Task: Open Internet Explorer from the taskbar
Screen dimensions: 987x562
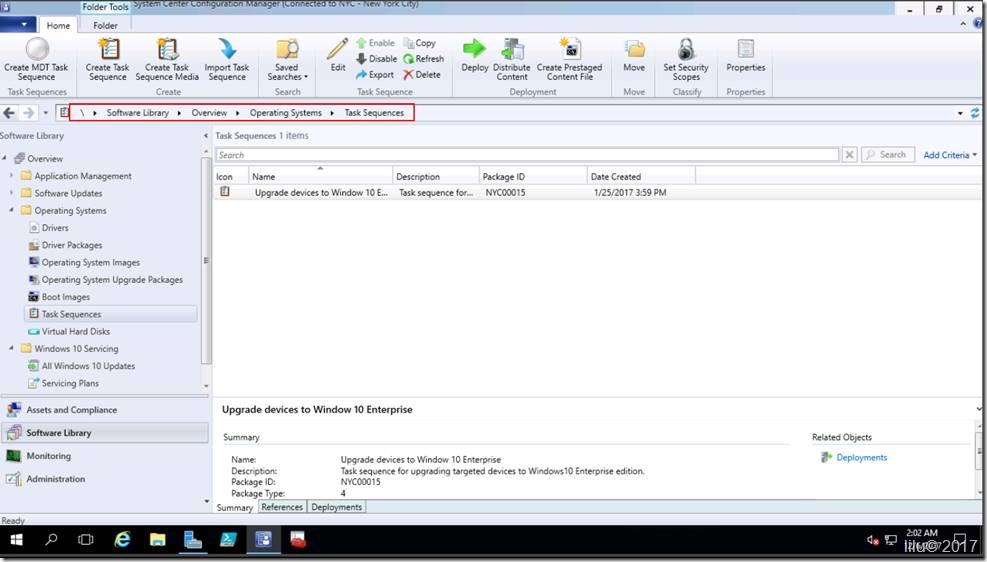Action: click(121, 539)
